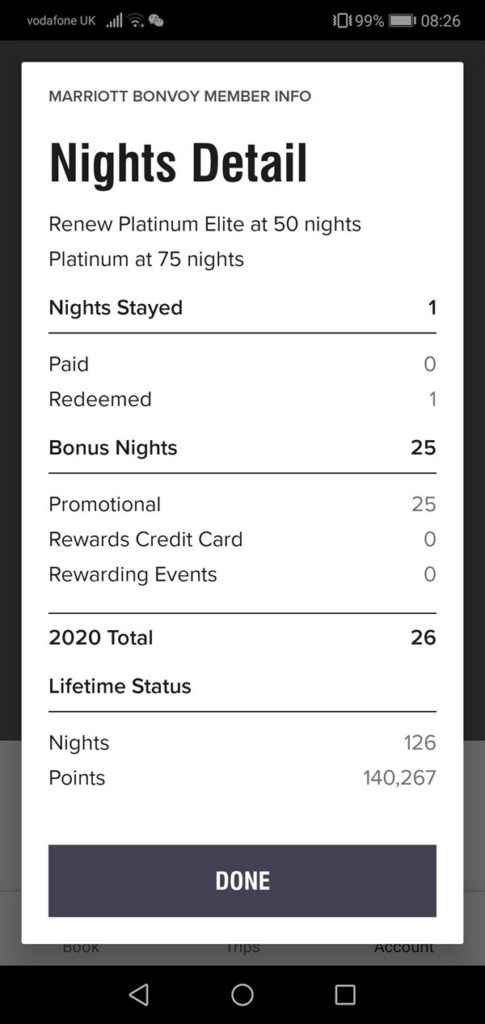This screenshot has height=1024, width=485.
Task: Tap the DONE button
Action: click(x=242, y=880)
